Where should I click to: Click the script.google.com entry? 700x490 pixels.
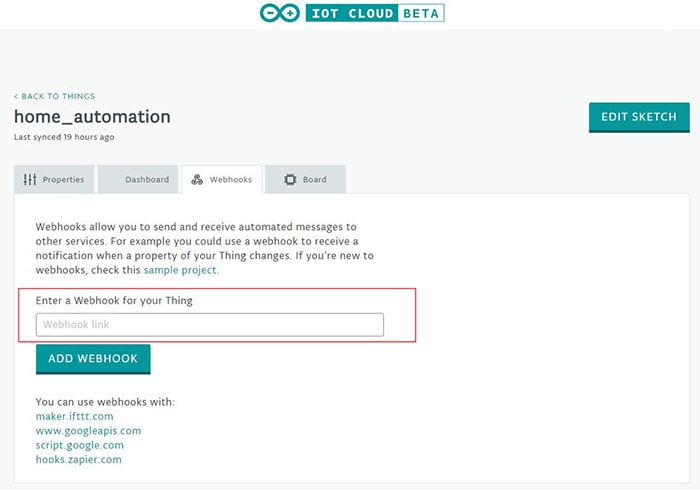pyautogui.click(x=80, y=445)
